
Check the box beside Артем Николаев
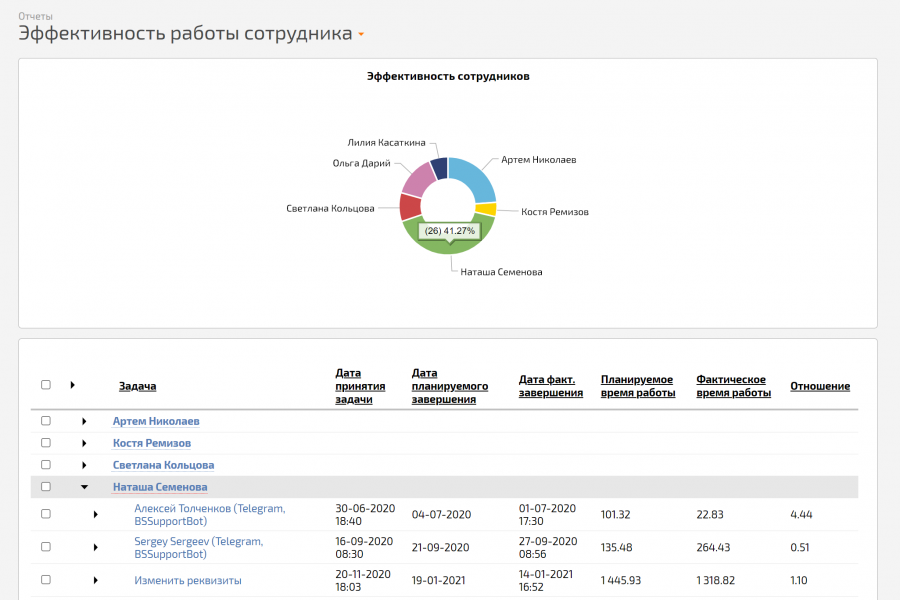tap(46, 421)
